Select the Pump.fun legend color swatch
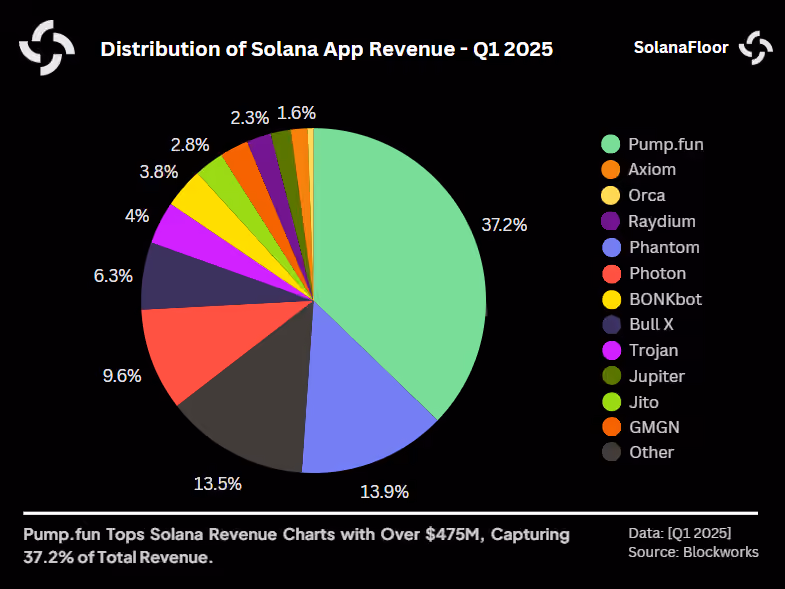This screenshot has height=589, width=785. coord(611,144)
